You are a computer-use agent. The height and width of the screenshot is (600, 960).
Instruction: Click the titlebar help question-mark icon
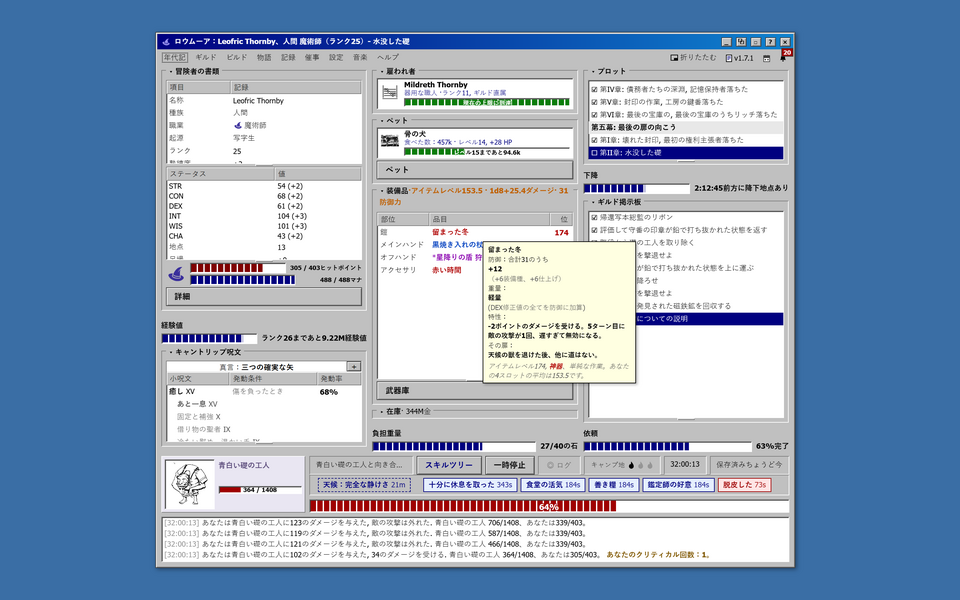click(x=770, y=42)
